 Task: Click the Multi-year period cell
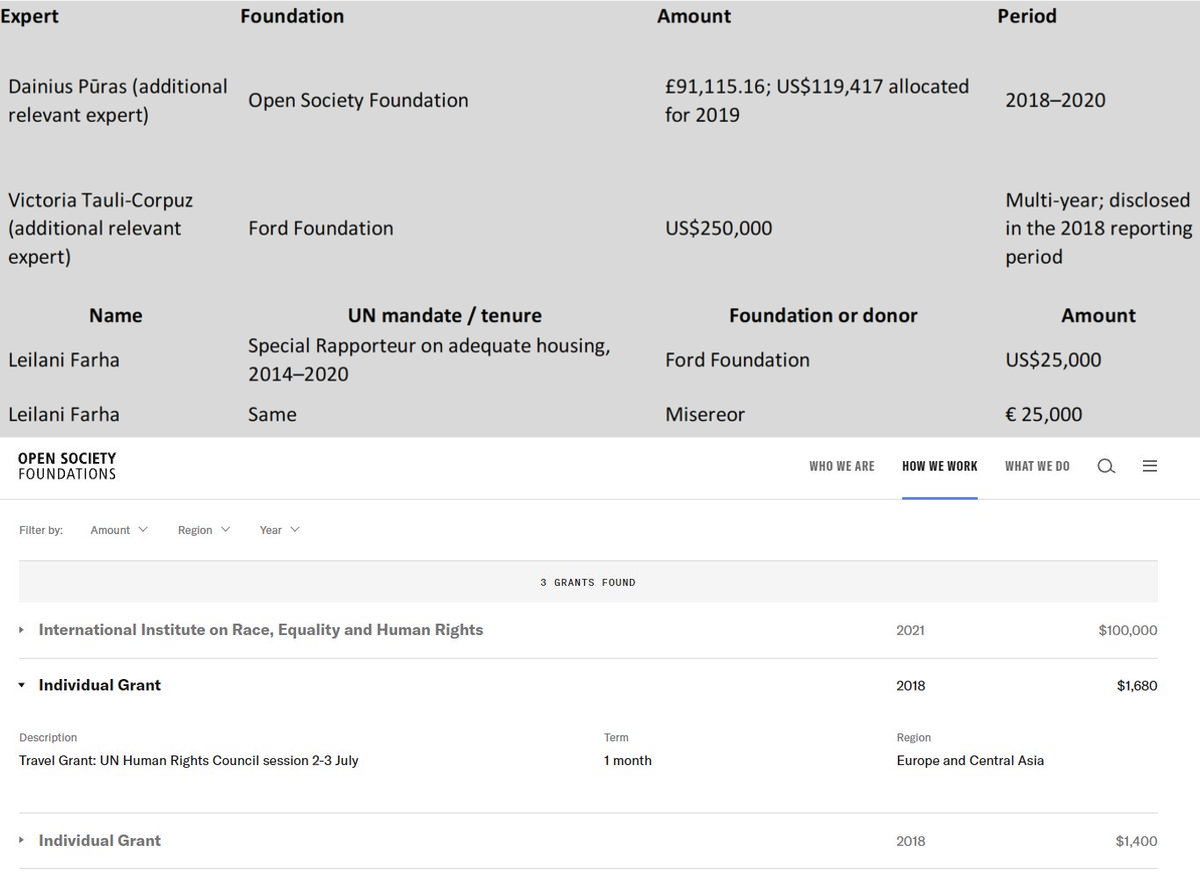1099,228
